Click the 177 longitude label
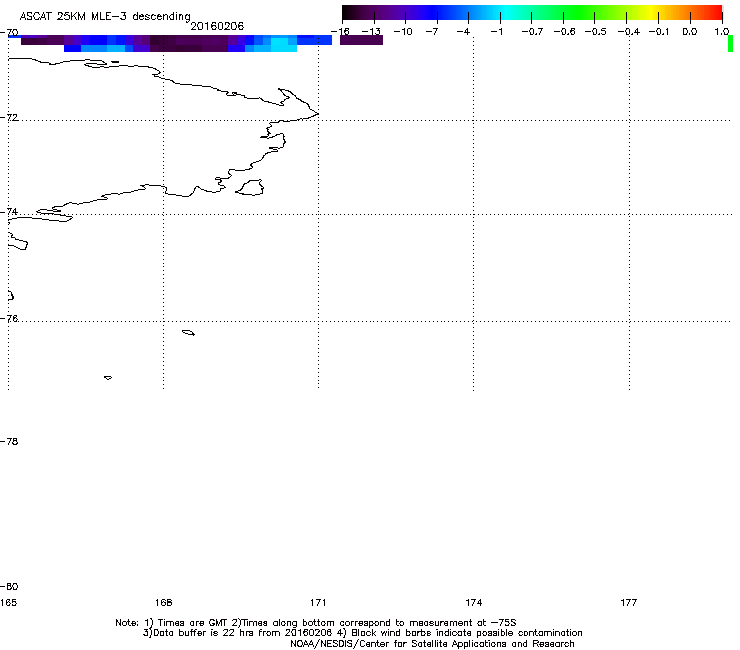 (629, 602)
